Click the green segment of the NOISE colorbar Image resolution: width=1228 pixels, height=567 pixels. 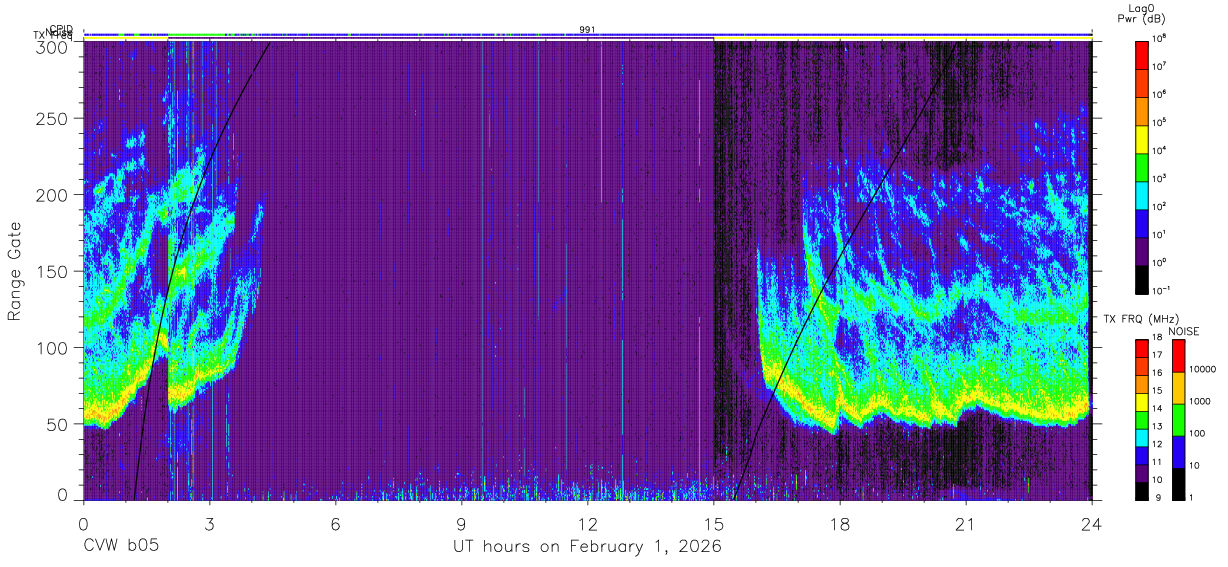1178,419
